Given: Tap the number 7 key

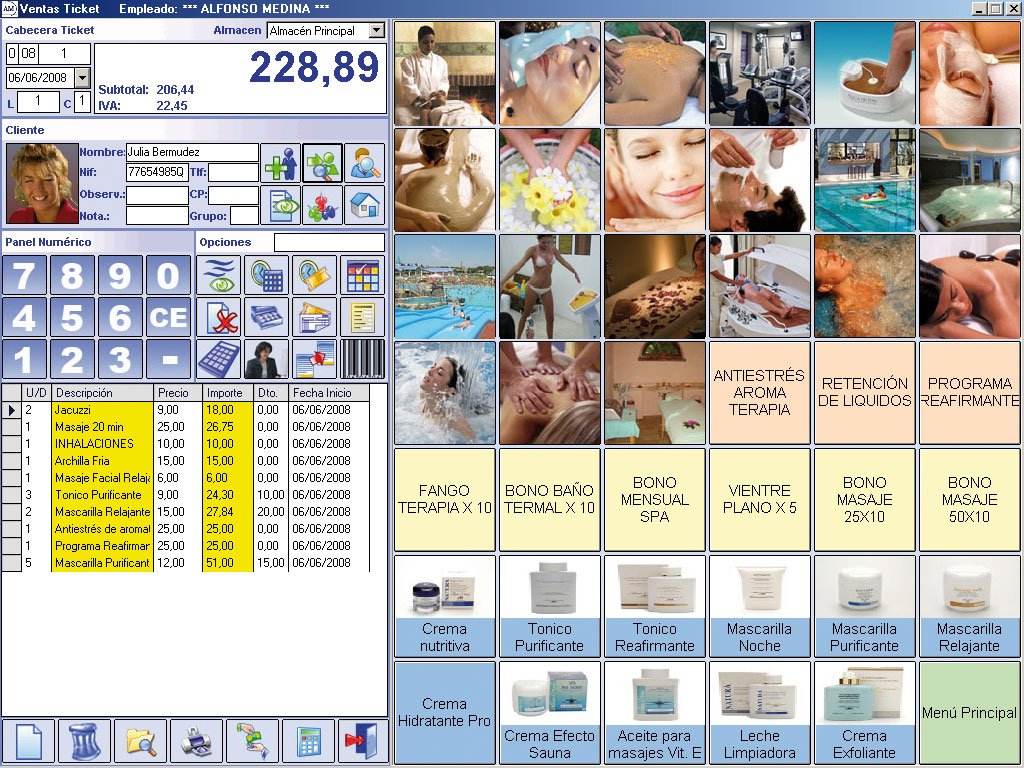Looking at the screenshot, I should [24, 276].
